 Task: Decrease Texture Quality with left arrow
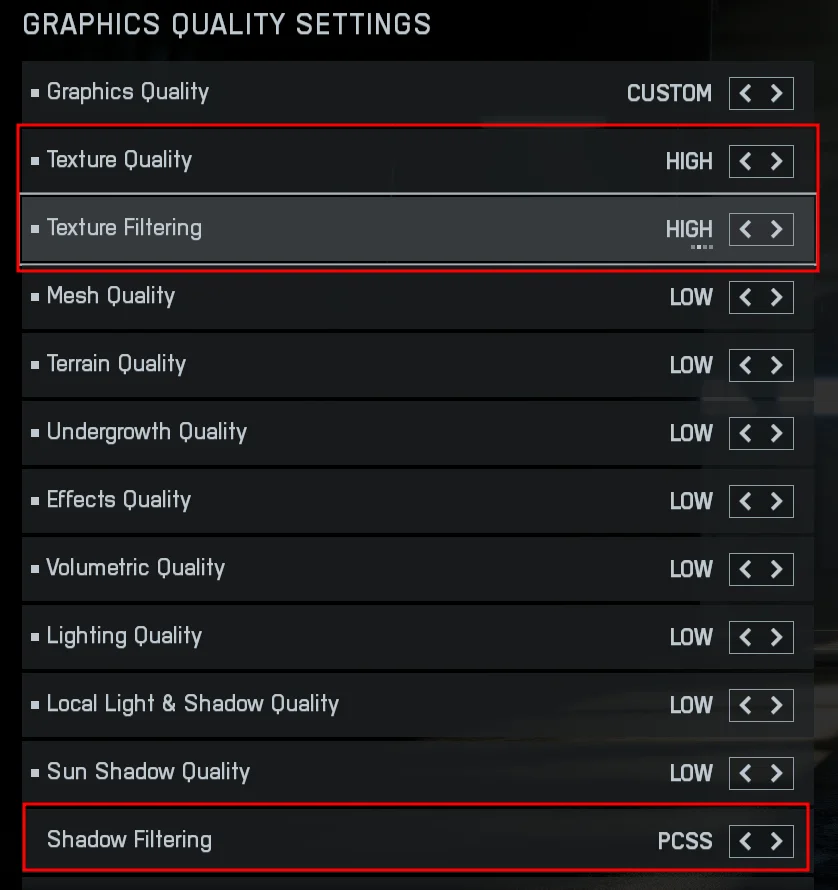click(746, 161)
